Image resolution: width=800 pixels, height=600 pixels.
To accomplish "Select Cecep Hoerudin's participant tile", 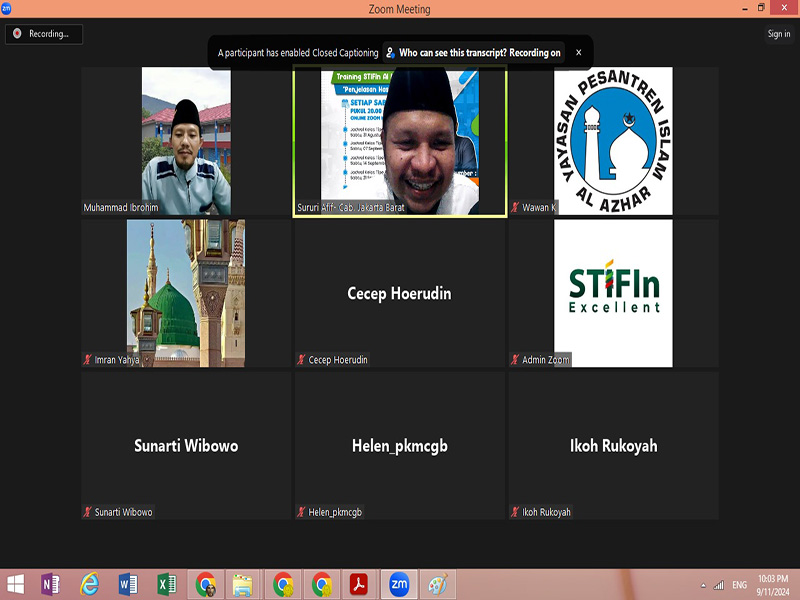I will [x=400, y=292].
